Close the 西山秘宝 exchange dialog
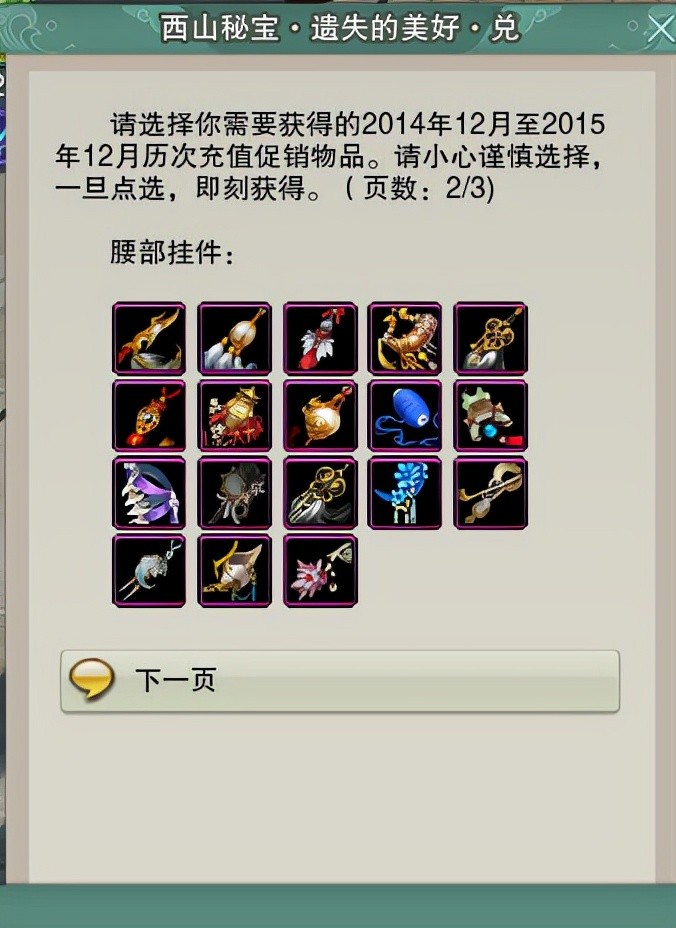The height and width of the screenshot is (928, 676). coord(660,28)
